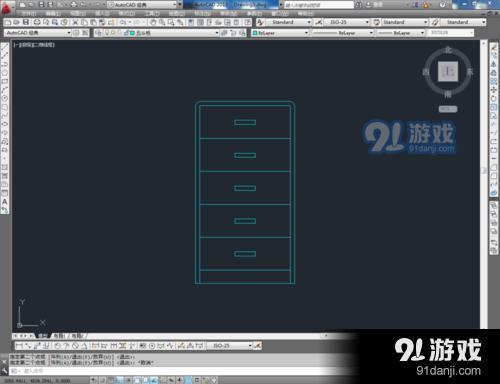Select the multiline Text tool marked A

pyautogui.click(x=5, y=202)
